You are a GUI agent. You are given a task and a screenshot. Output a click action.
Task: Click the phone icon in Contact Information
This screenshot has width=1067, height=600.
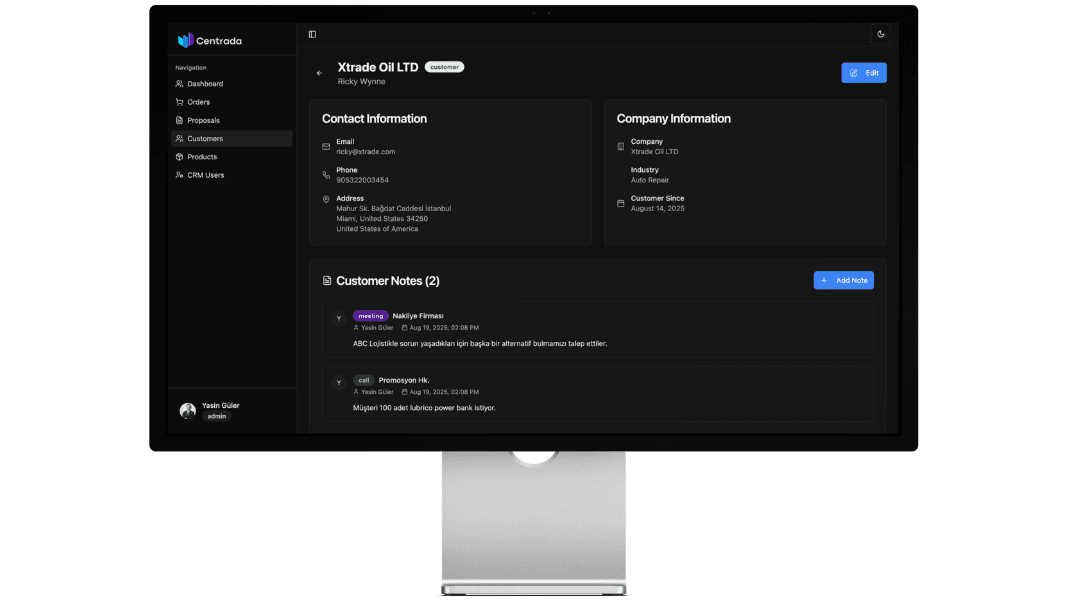tap(326, 175)
